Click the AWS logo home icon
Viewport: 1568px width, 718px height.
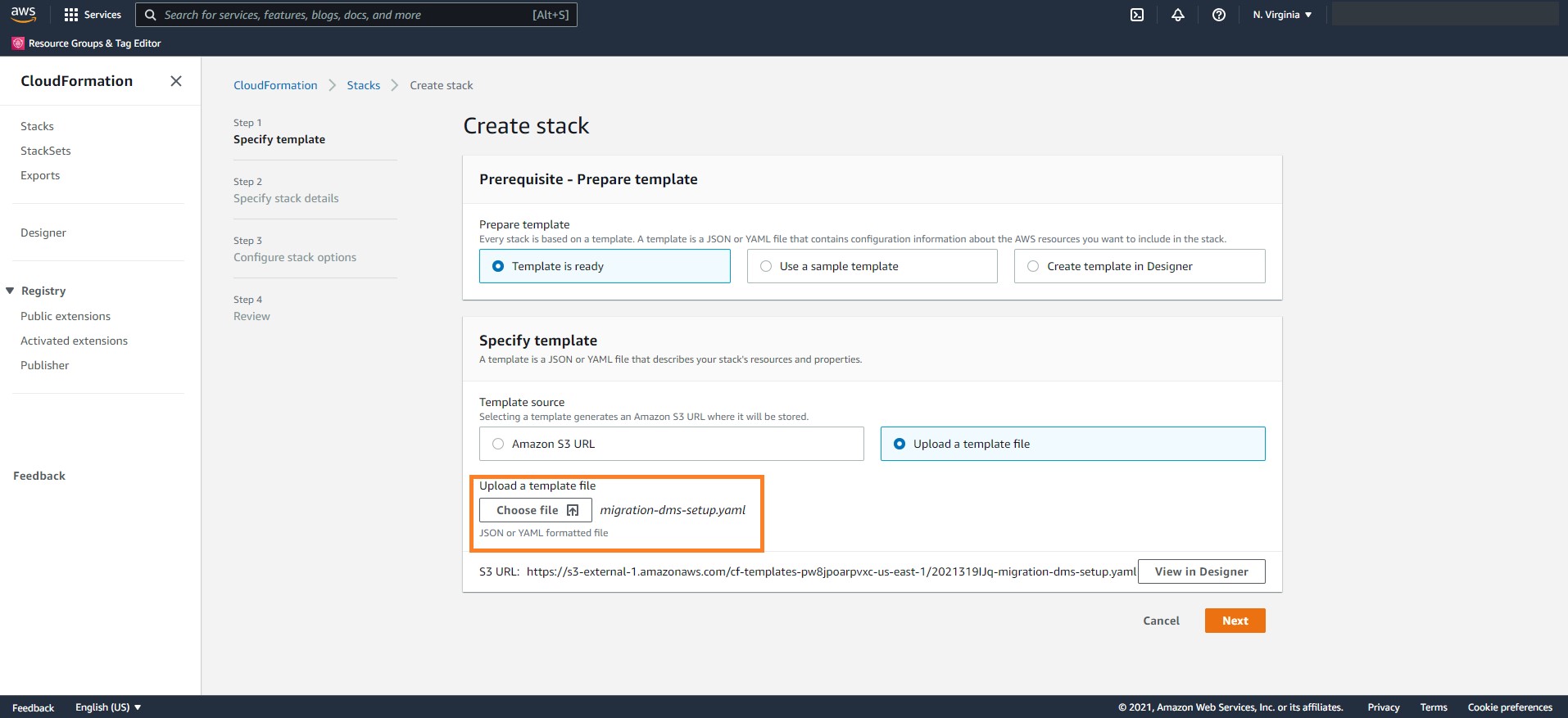pyautogui.click(x=23, y=14)
